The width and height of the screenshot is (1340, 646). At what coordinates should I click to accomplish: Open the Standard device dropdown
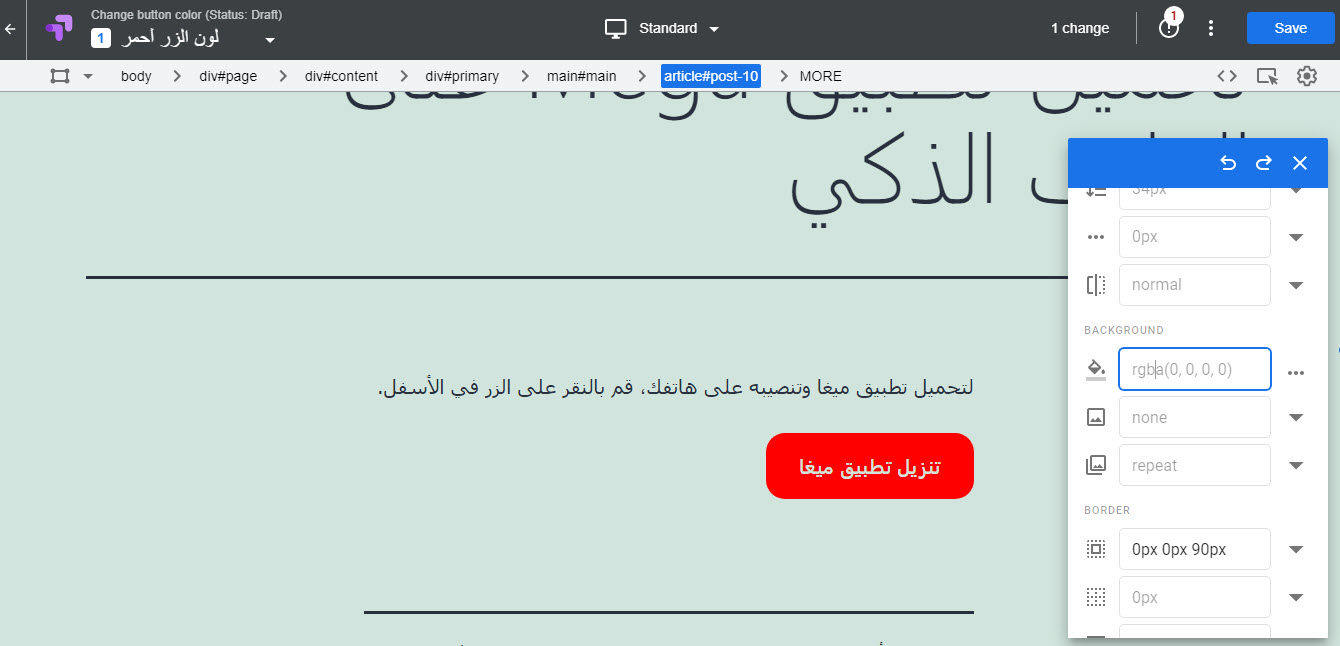coord(714,29)
